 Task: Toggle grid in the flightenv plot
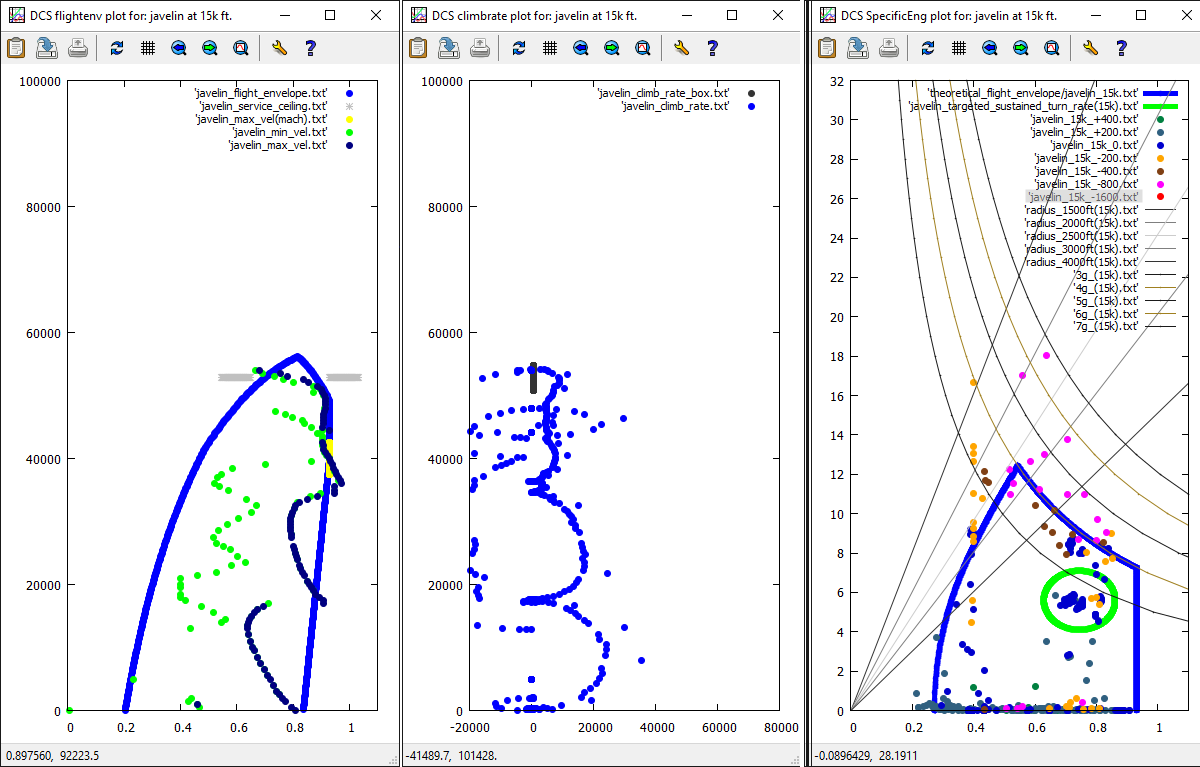pos(147,48)
